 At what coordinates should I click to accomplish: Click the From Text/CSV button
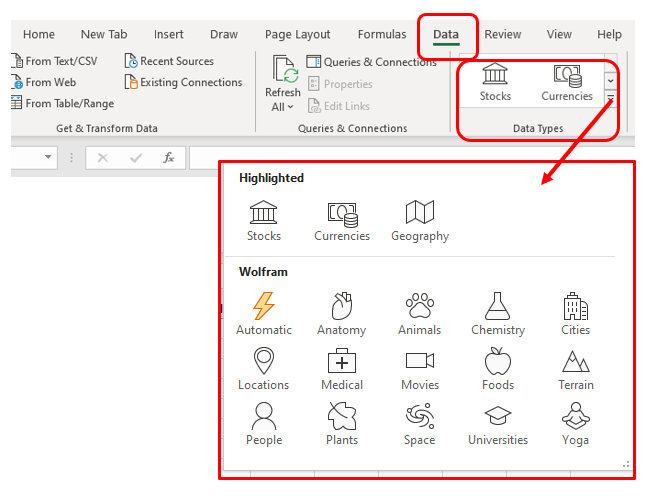point(56,61)
